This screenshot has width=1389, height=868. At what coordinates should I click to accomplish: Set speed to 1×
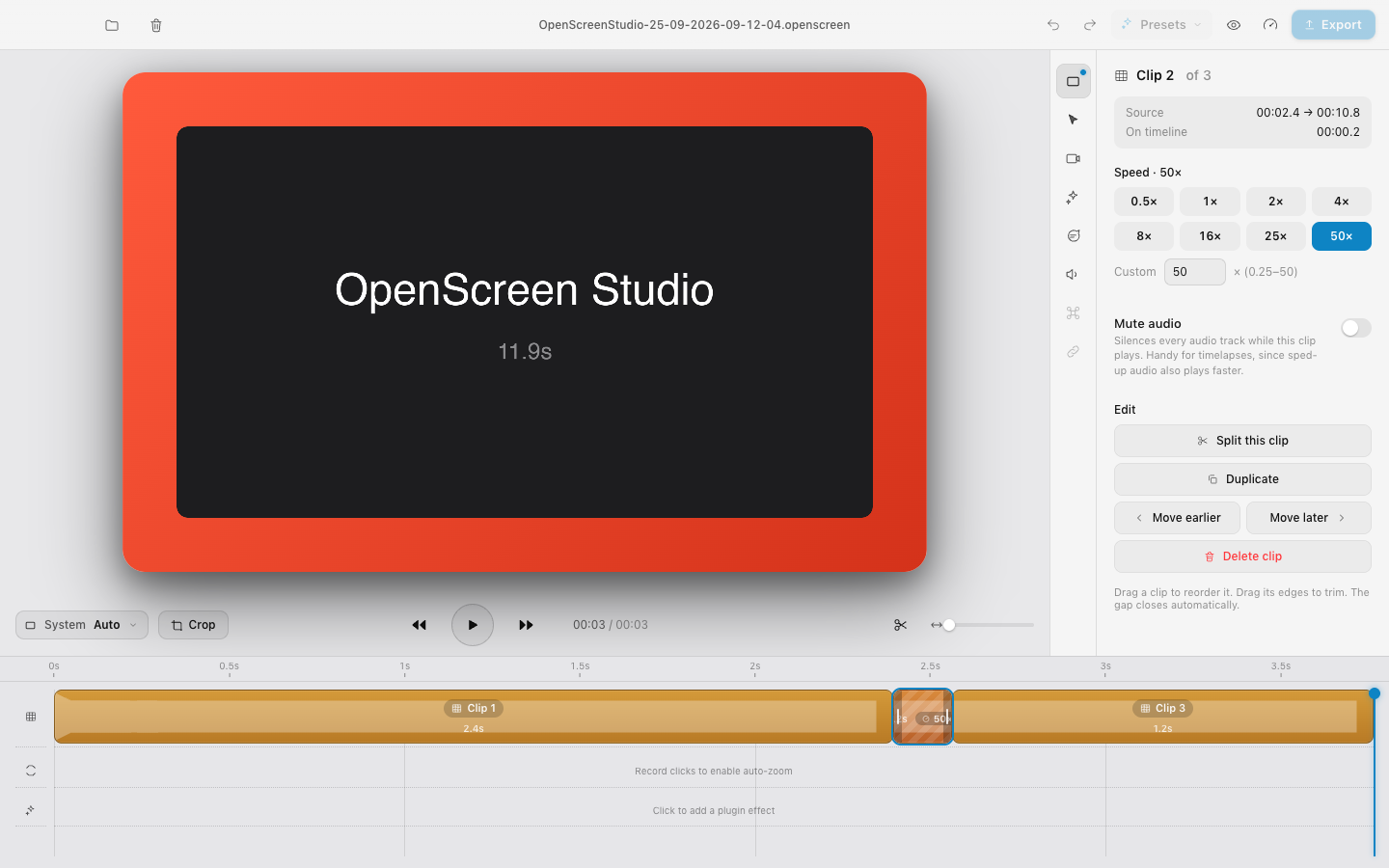tap(1210, 202)
